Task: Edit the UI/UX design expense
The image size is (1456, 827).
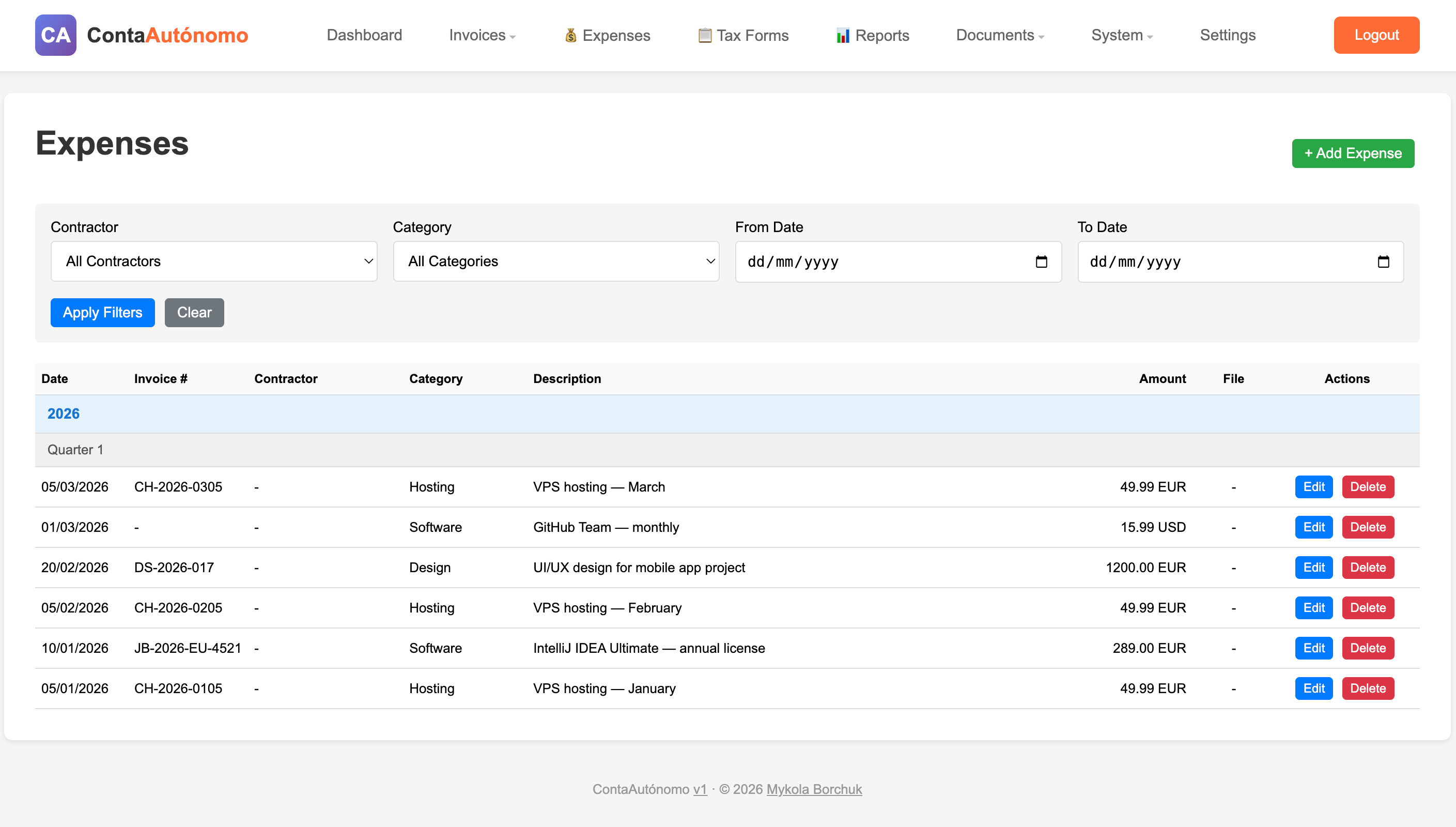Action: 1313,568
